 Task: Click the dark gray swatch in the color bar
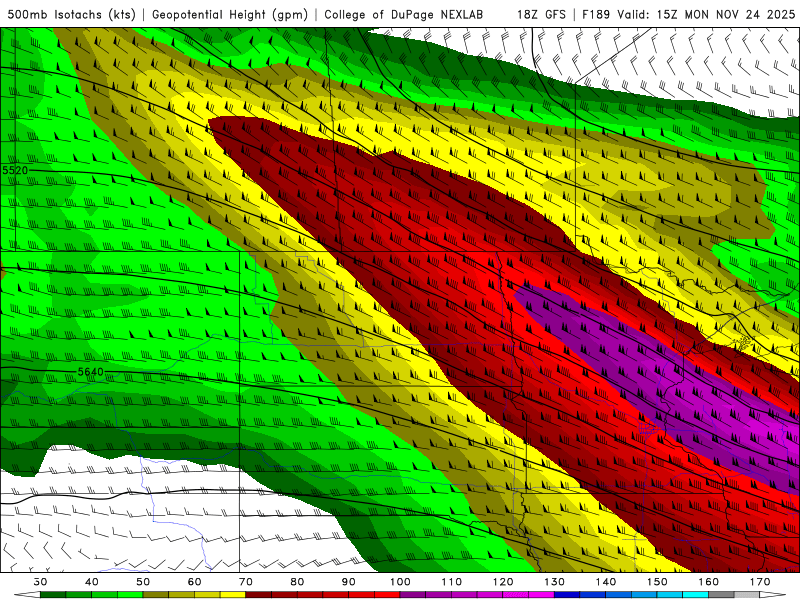721,595
